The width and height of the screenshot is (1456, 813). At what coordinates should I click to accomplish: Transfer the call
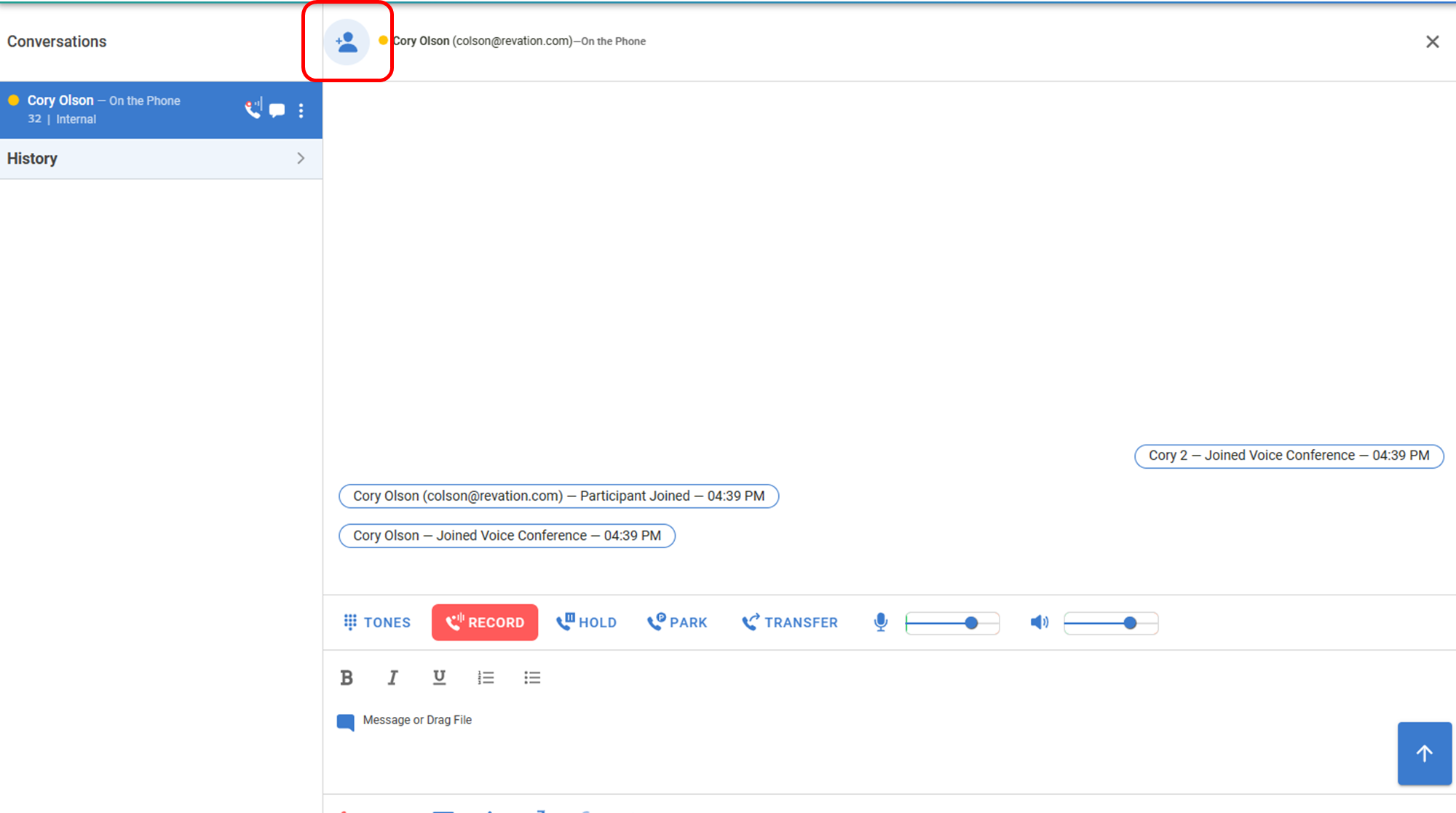[790, 622]
